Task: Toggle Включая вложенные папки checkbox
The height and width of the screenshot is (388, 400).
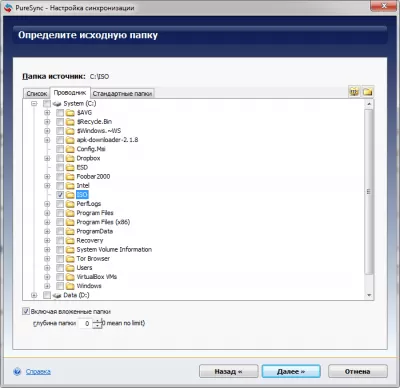Action: click(26, 311)
